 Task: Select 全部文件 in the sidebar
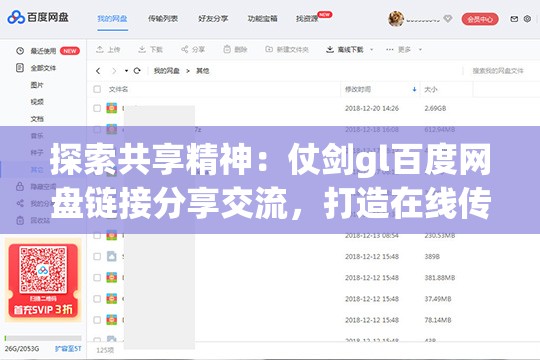coord(43,68)
